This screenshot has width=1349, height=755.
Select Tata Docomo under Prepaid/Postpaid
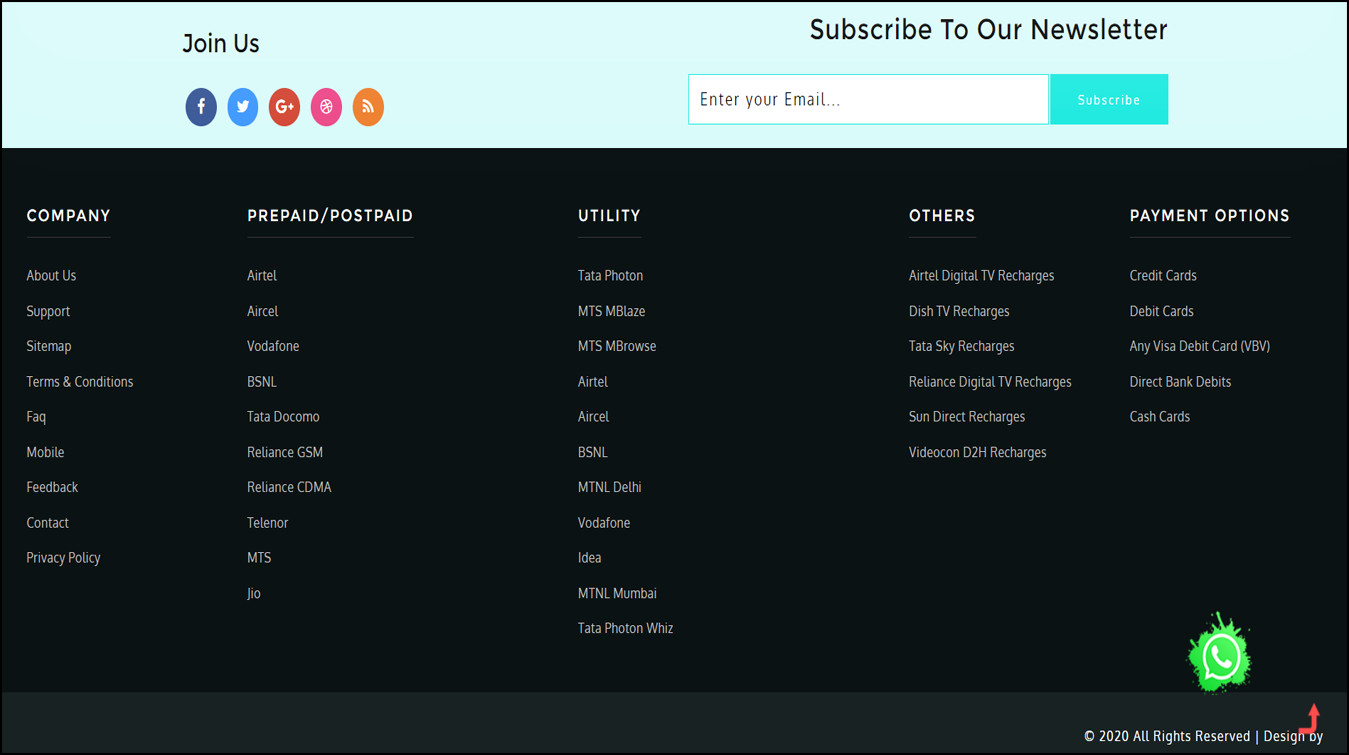(283, 417)
